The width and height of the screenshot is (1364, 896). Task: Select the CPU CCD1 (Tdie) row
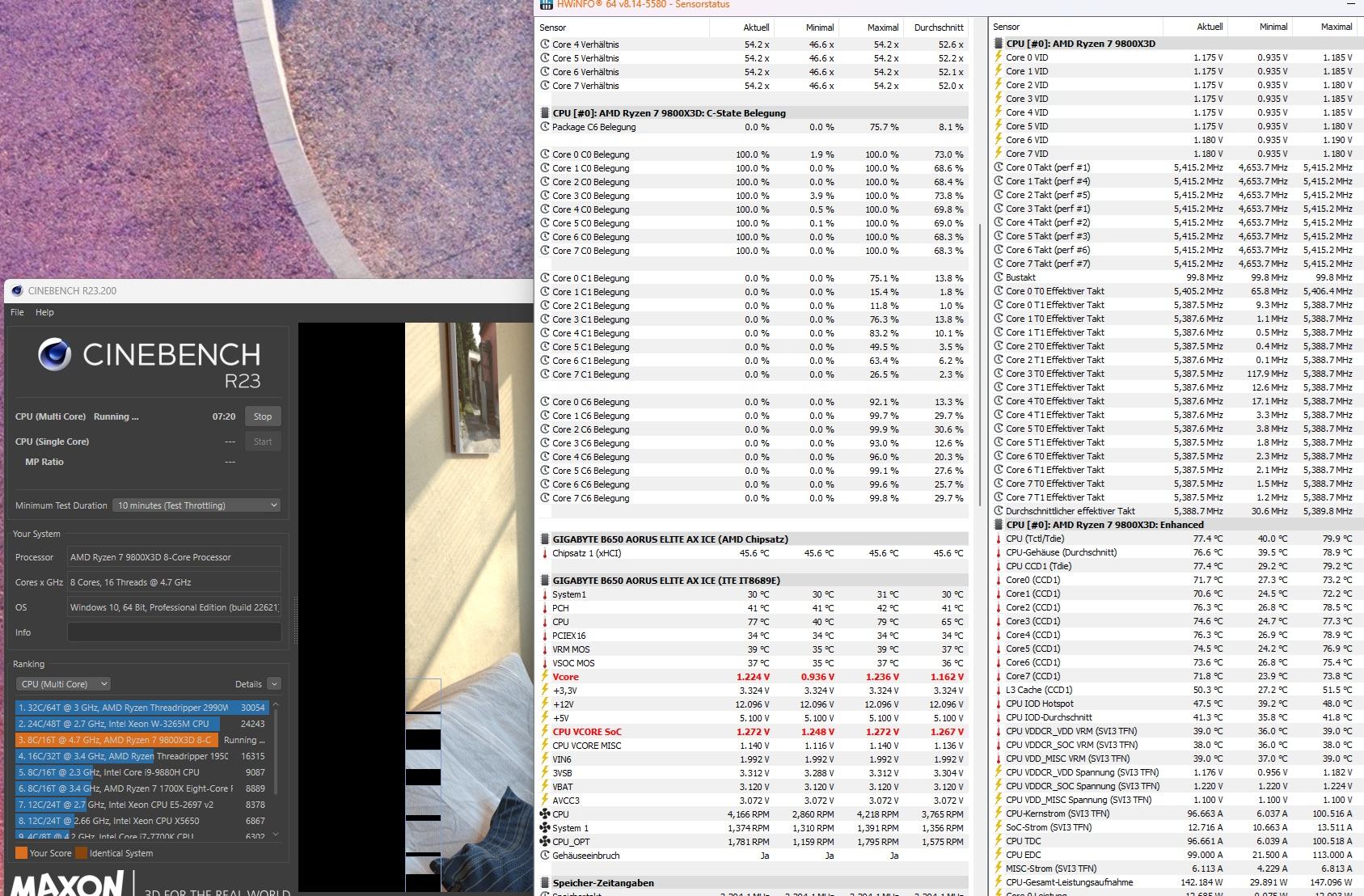pyautogui.click(x=1175, y=566)
